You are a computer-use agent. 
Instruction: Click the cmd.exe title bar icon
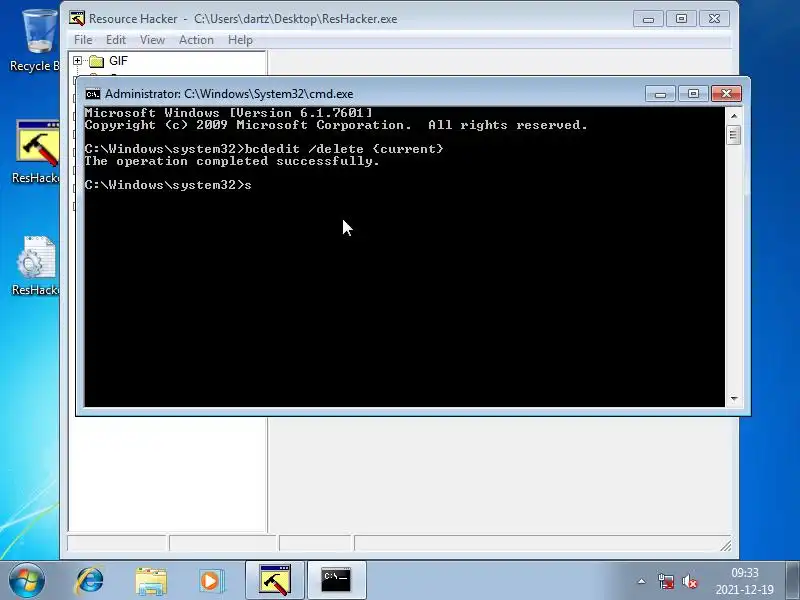93,94
